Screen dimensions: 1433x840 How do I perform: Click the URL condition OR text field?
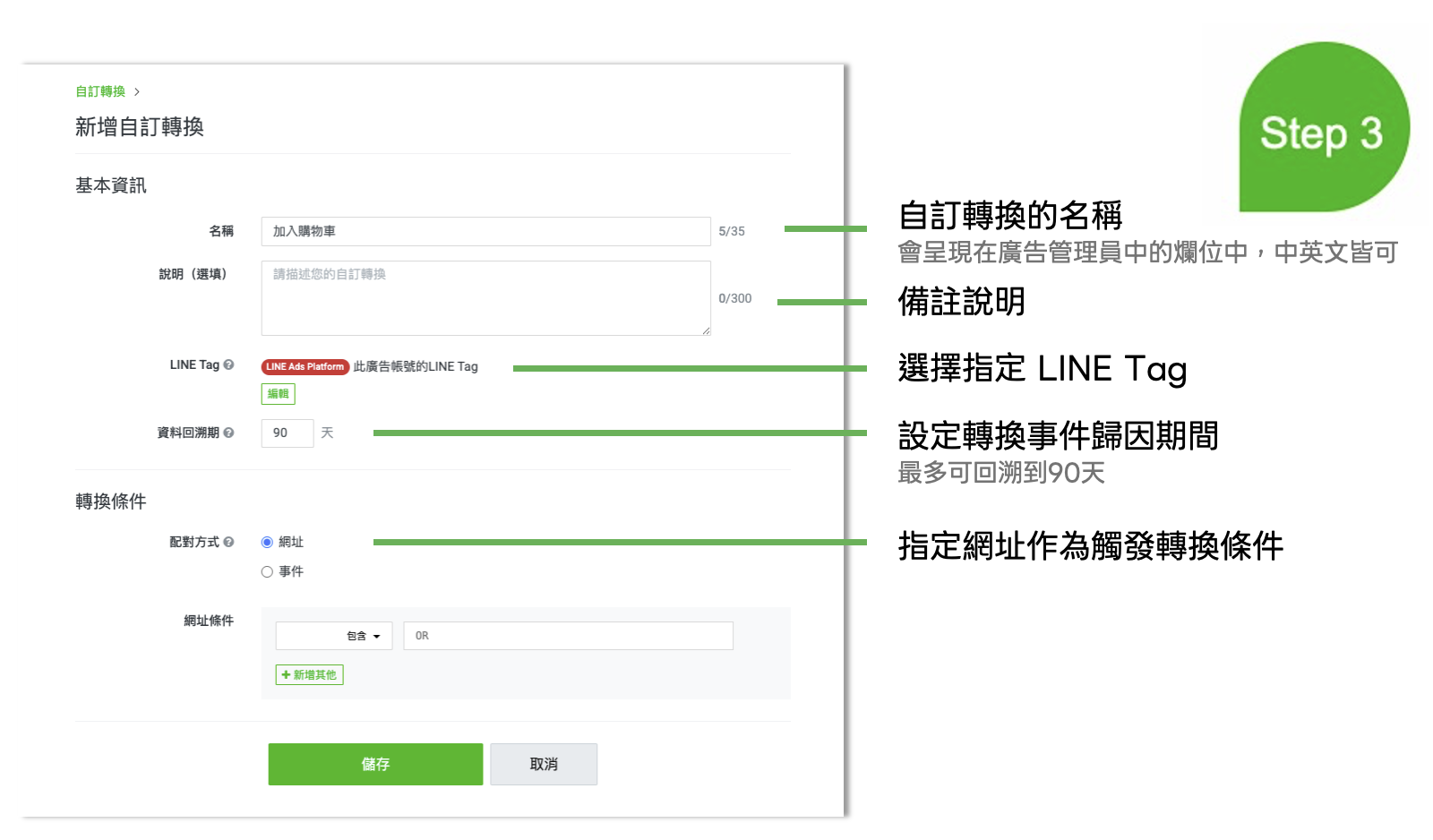coord(568,636)
